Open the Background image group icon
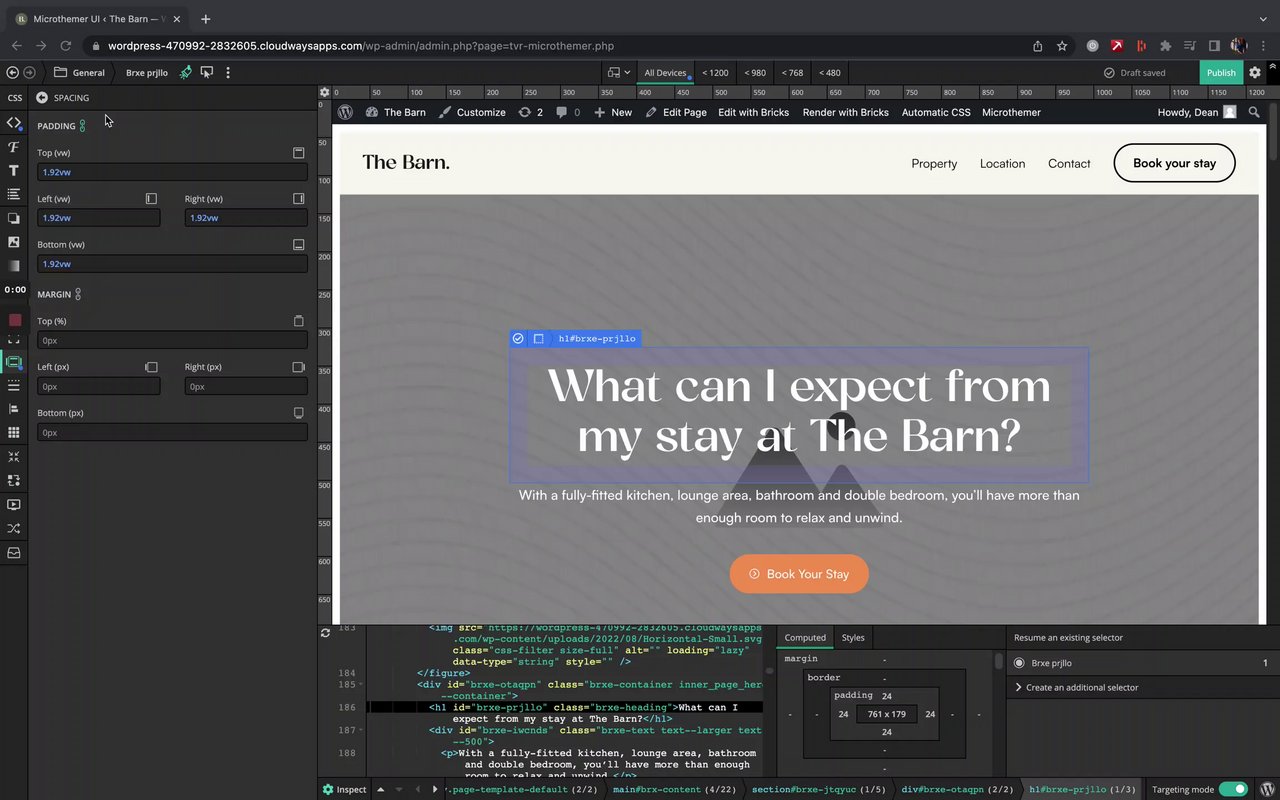 14,242
